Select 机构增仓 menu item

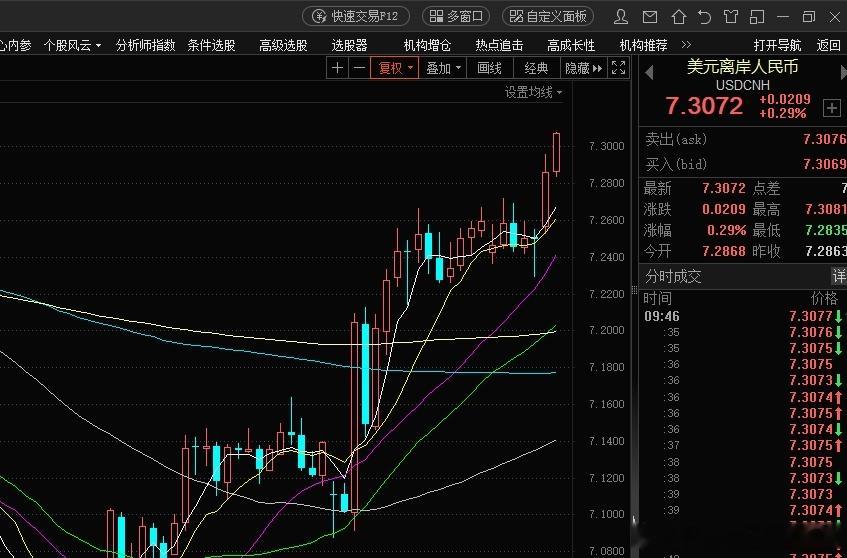point(427,45)
